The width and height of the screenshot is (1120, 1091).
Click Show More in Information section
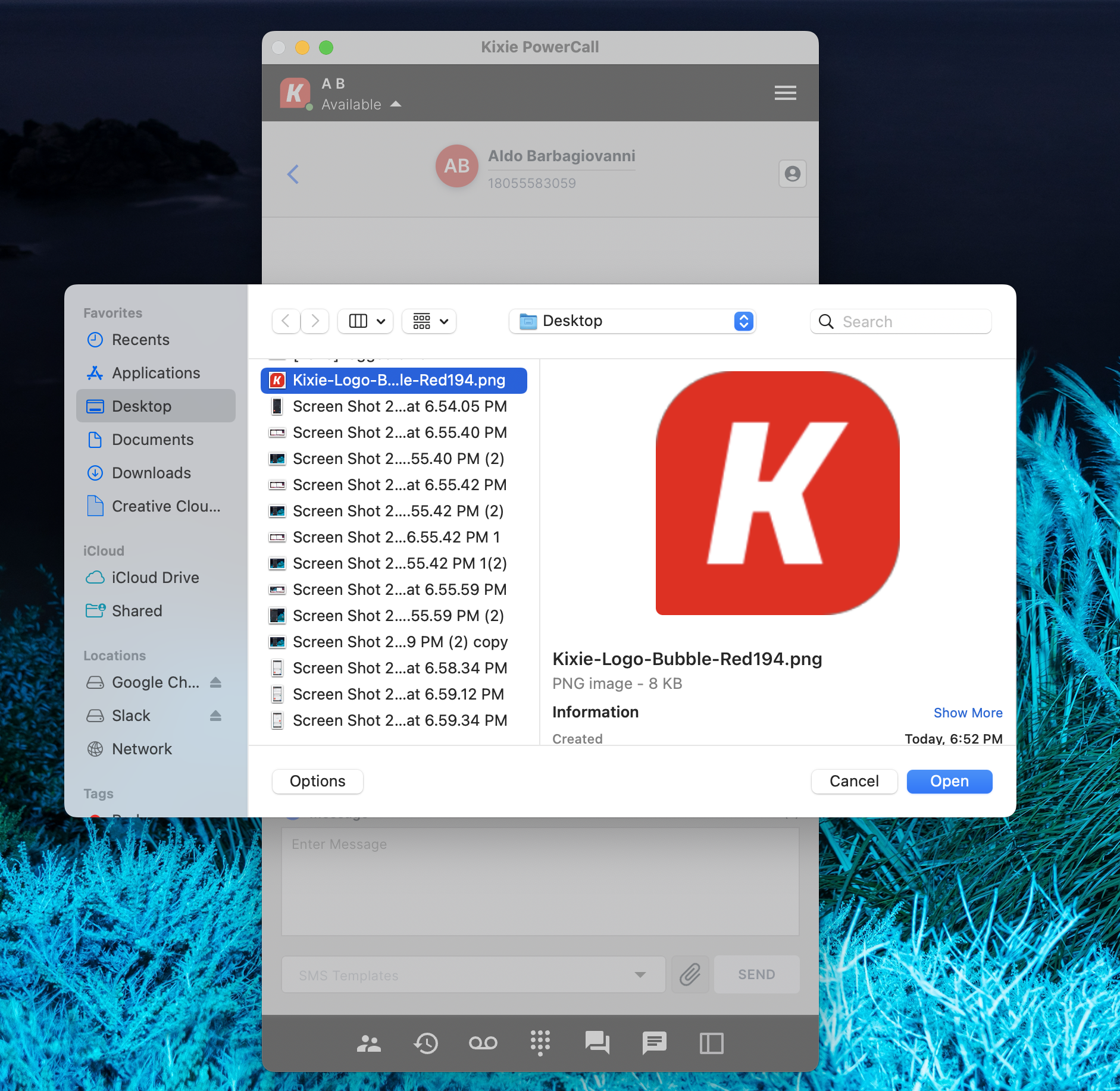click(968, 713)
